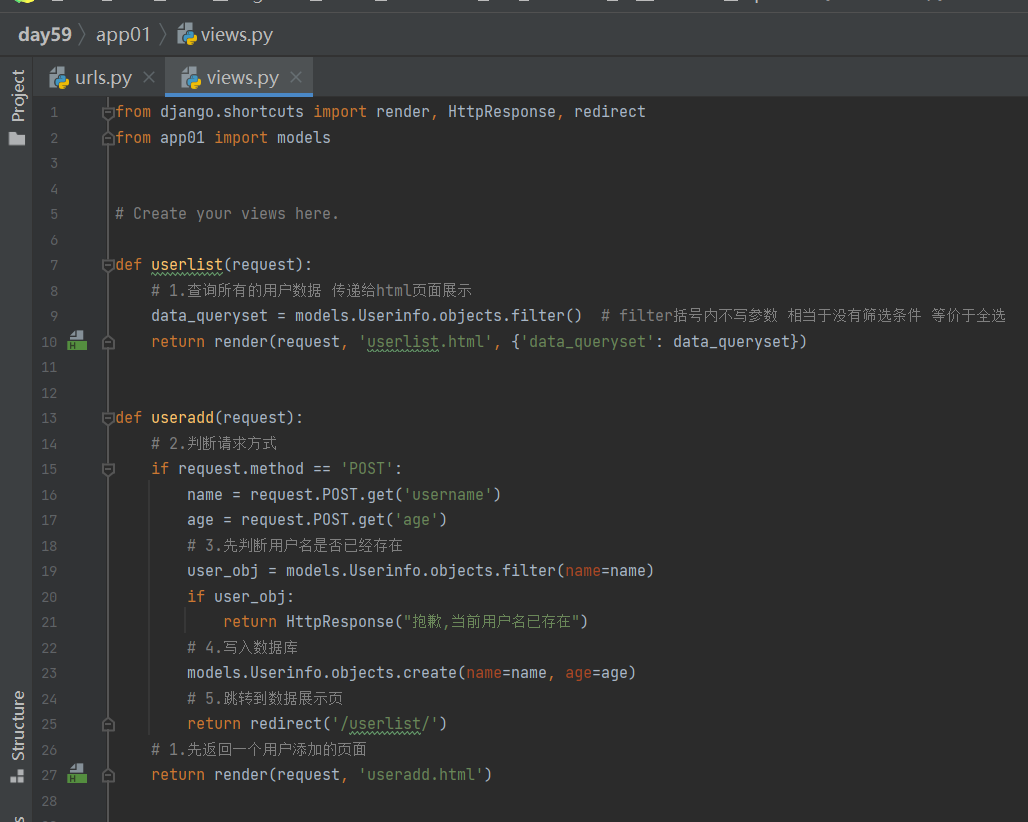The width and height of the screenshot is (1028, 822).
Task: Click the Structure icon in left sidebar
Action: click(x=17, y=776)
